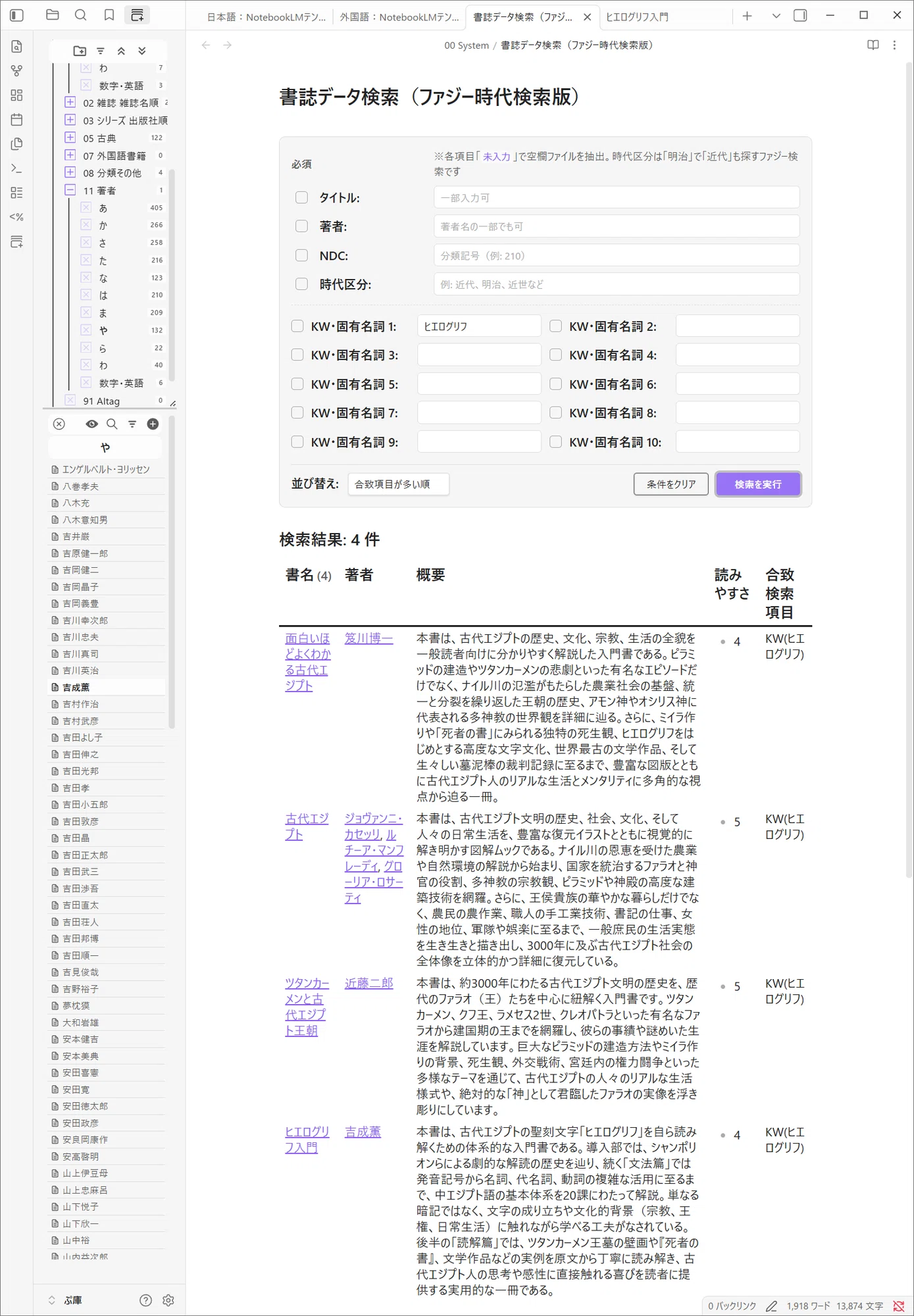The image size is (914, 1316).
Task: Click the Templater <% ribbon icon
Action: pyautogui.click(x=17, y=216)
